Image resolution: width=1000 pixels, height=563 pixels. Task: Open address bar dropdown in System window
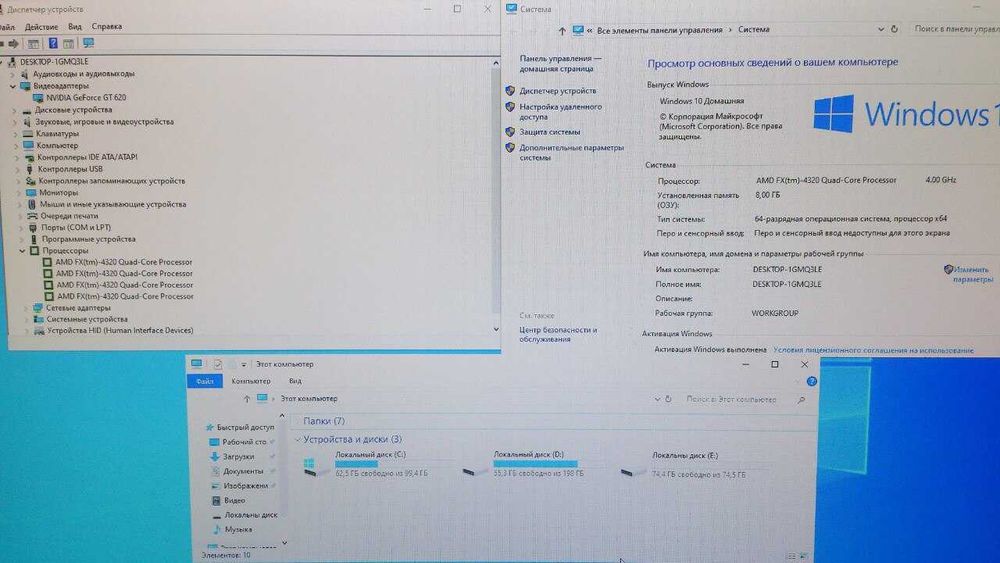[881, 29]
